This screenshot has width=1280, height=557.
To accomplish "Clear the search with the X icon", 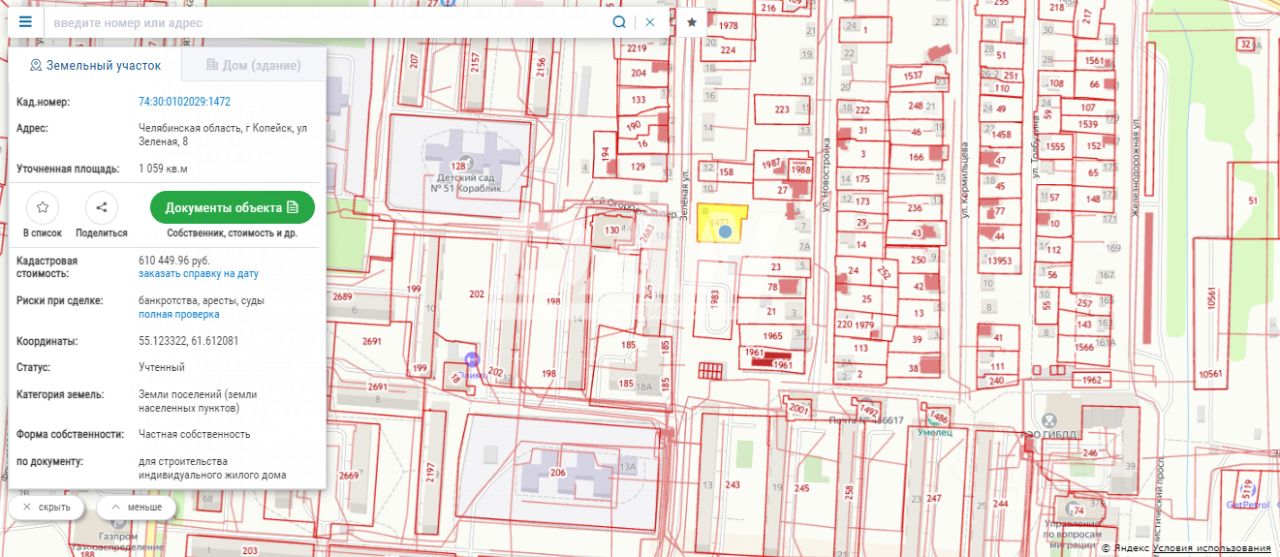I will tap(650, 22).
